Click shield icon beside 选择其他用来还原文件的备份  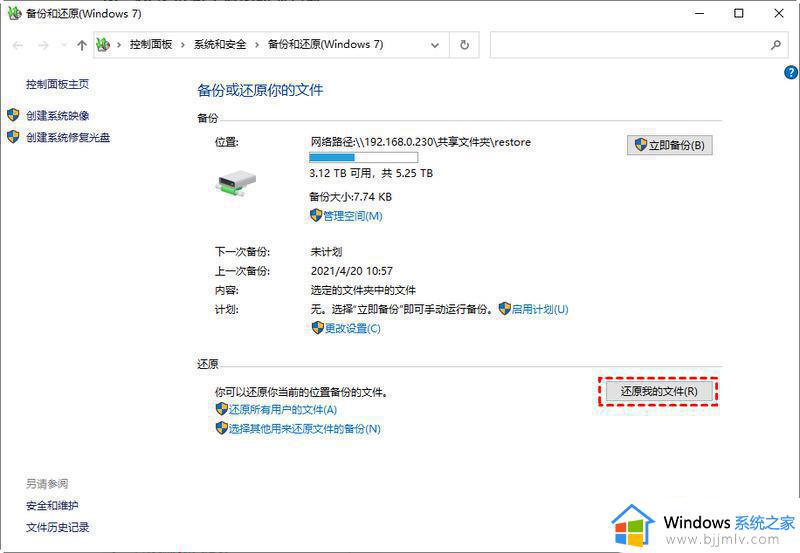[221, 428]
